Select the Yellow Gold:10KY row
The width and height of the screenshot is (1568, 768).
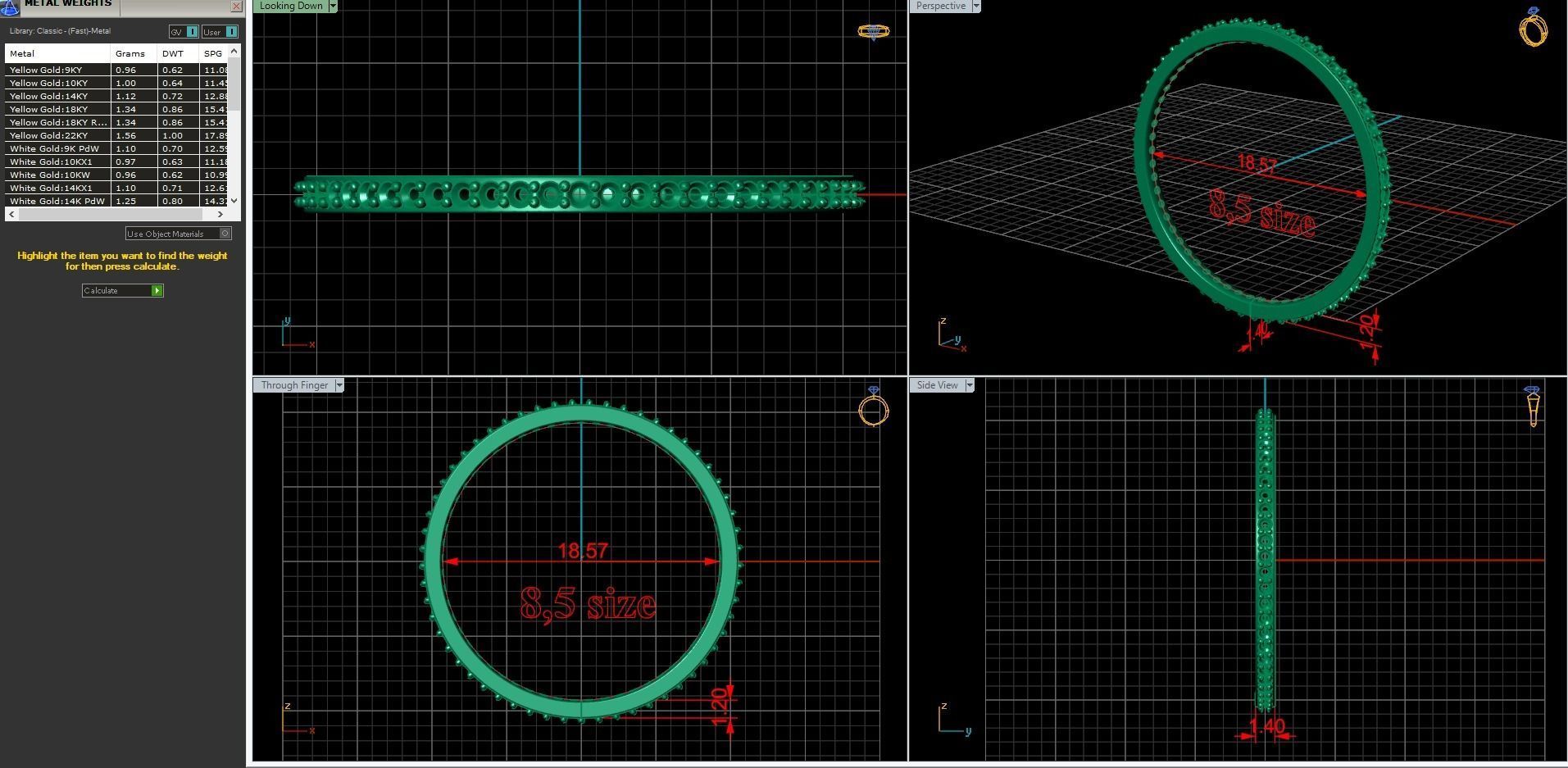coord(116,83)
